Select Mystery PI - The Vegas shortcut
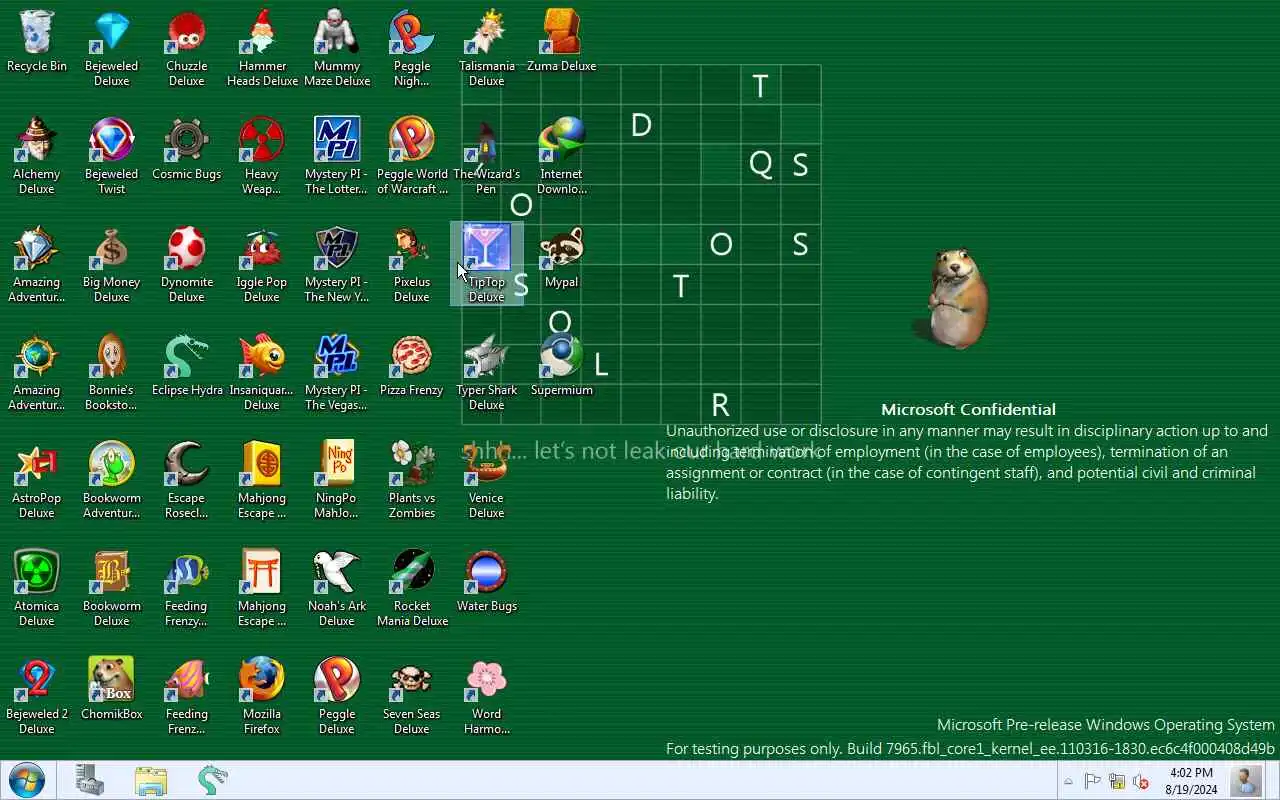The height and width of the screenshot is (800, 1280). click(x=337, y=372)
